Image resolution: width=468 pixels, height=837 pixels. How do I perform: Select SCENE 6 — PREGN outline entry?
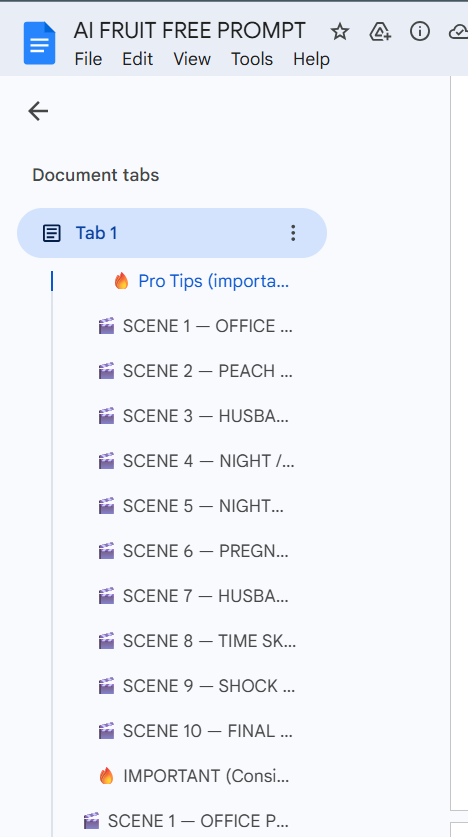[194, 551]
